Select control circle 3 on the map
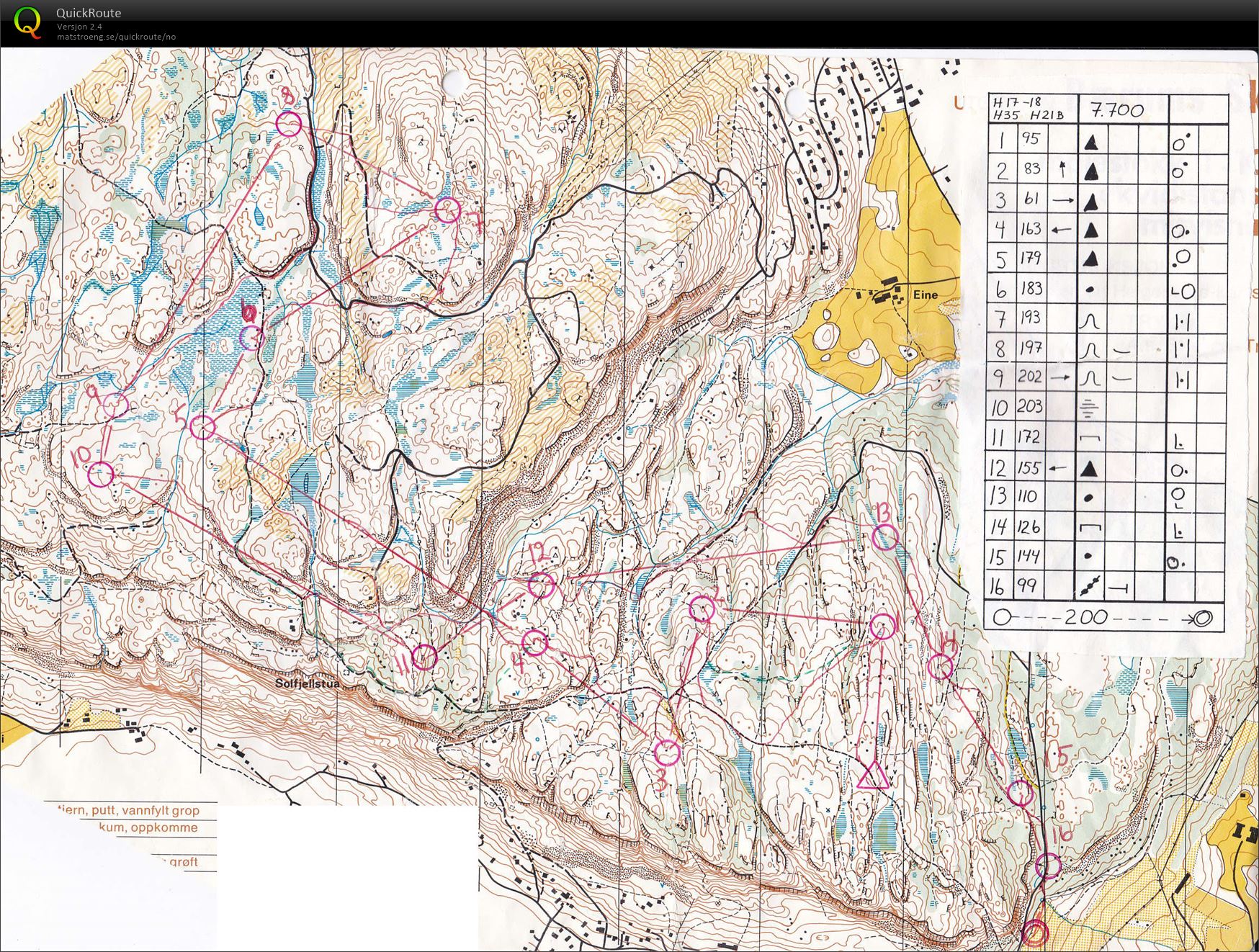Screen dimensions: 1259x952 667,753
